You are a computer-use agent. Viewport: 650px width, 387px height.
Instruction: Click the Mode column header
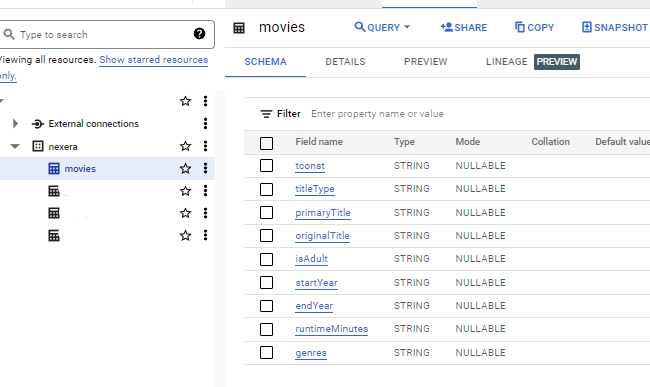tap(468, 142)
